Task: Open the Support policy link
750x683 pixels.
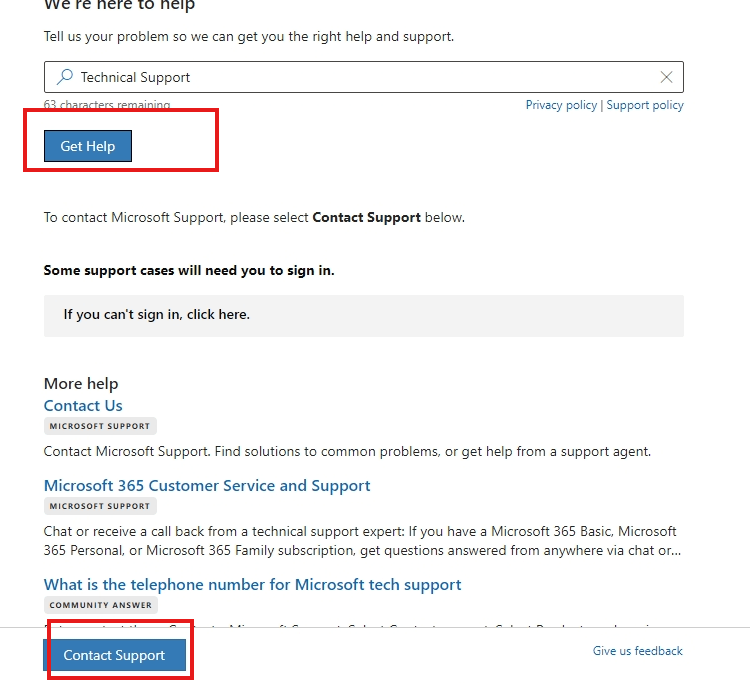Action: (645, 105)
